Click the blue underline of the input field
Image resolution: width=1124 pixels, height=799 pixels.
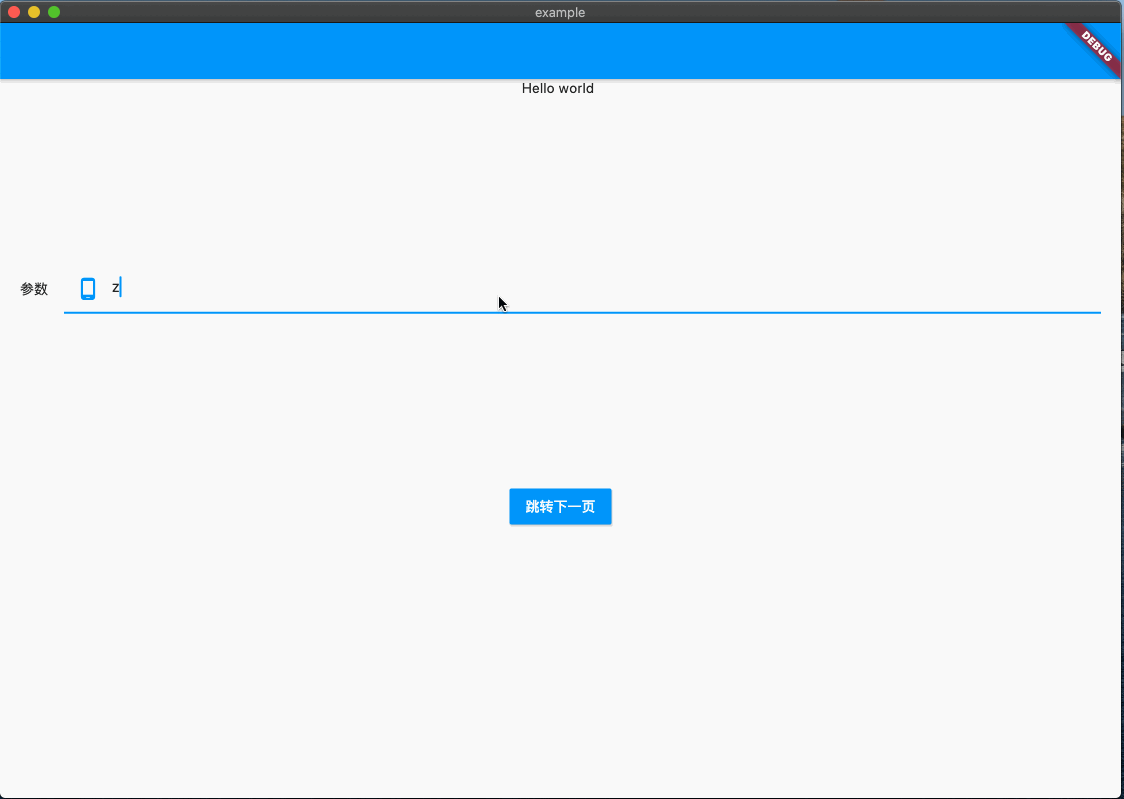(x=582, y=312)
